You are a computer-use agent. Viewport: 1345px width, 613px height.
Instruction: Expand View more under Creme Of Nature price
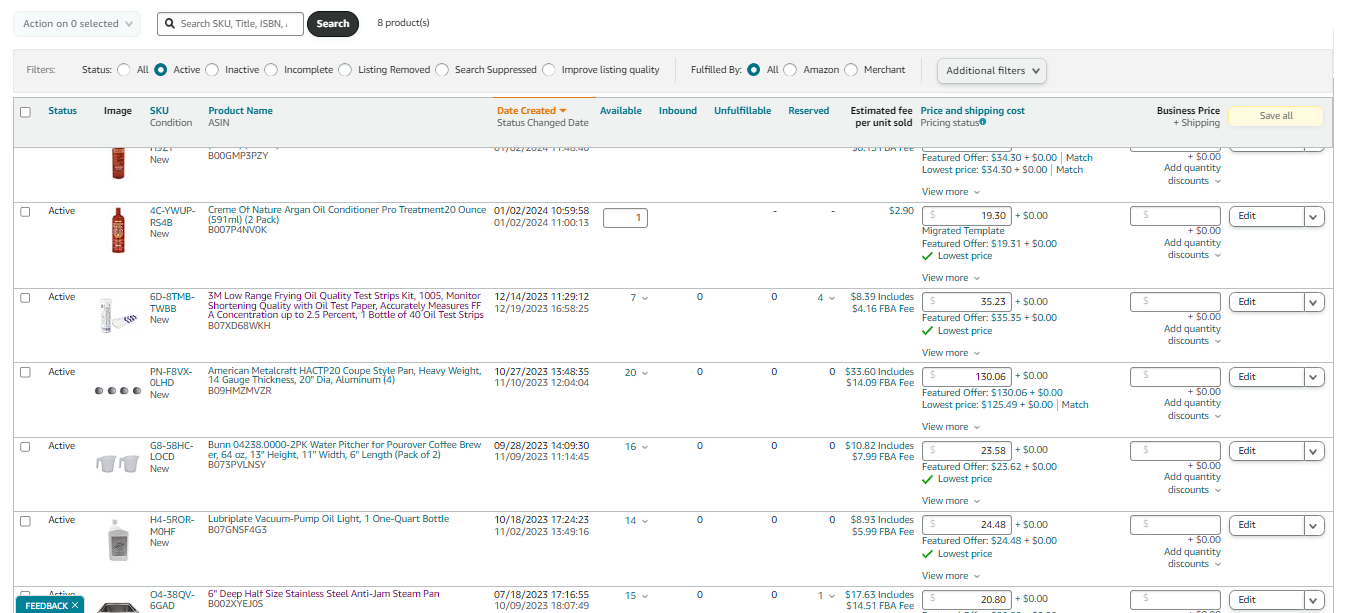click(x=951, y=278)
